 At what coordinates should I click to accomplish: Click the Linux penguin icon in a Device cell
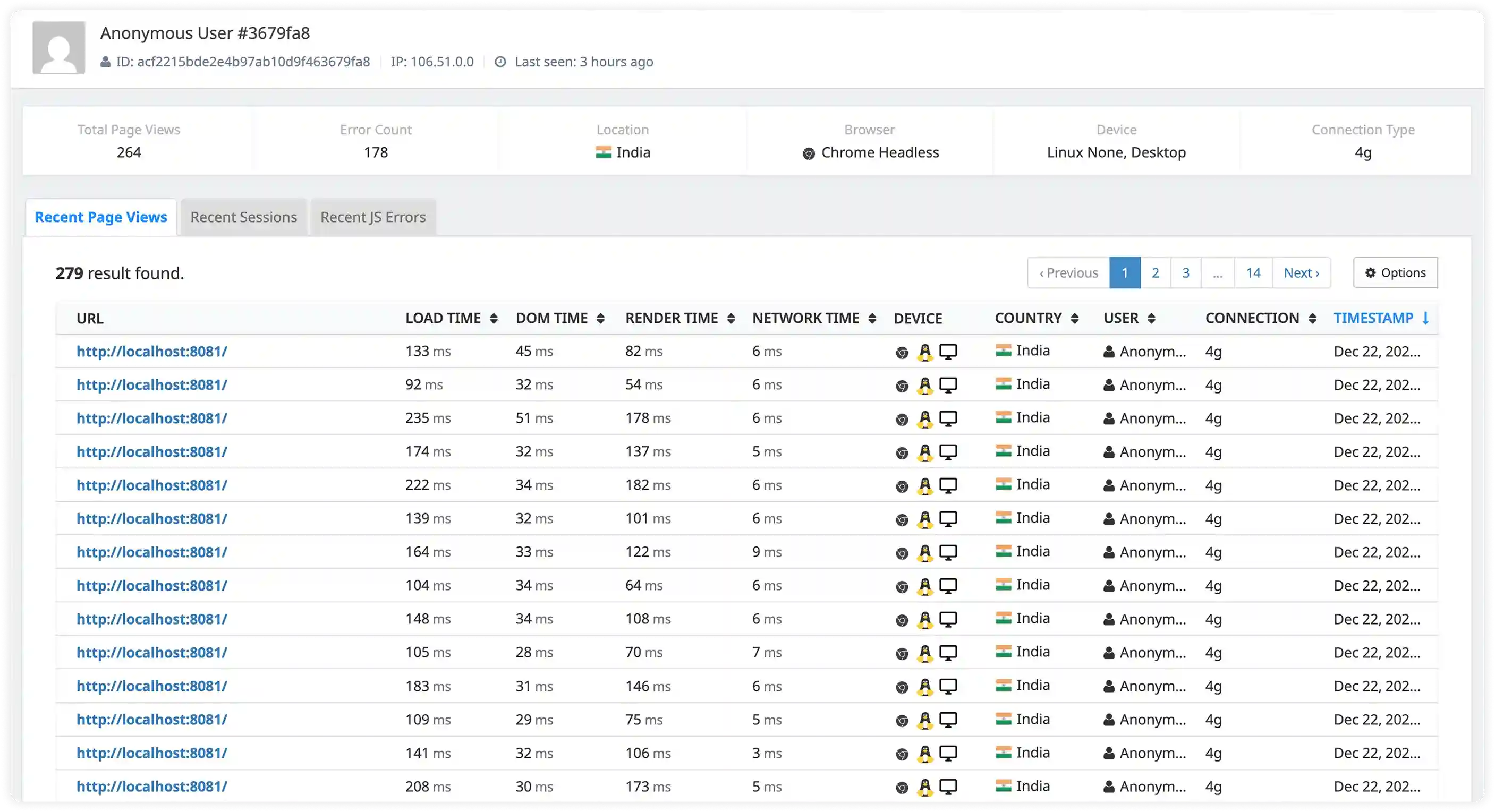924,351
